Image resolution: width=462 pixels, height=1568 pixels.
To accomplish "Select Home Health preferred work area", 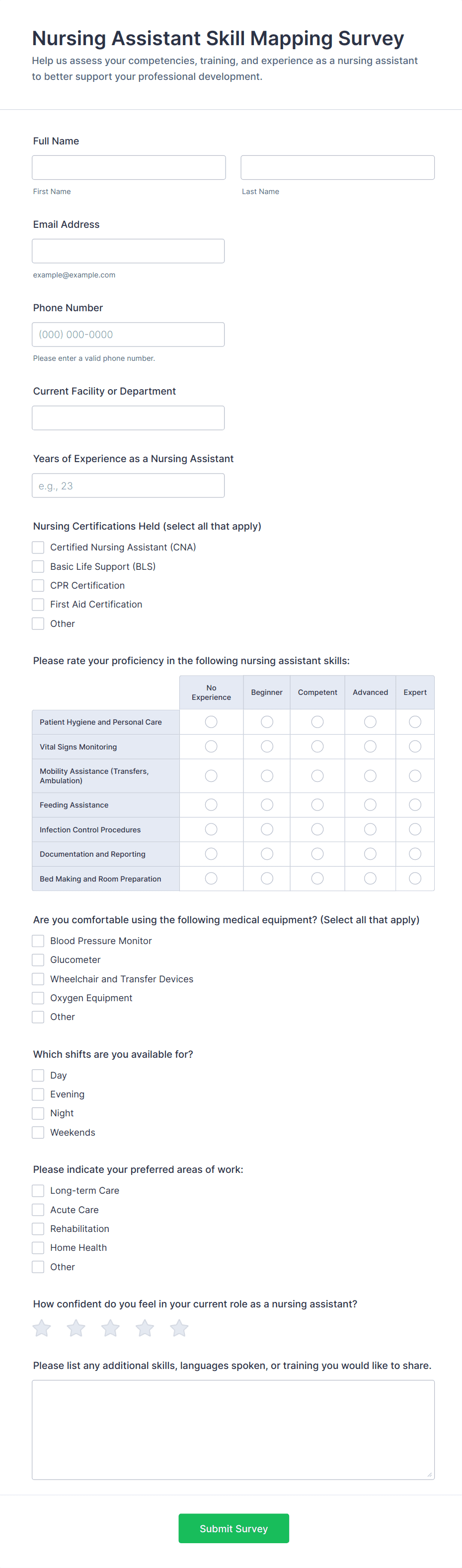I will [38, 1248].
